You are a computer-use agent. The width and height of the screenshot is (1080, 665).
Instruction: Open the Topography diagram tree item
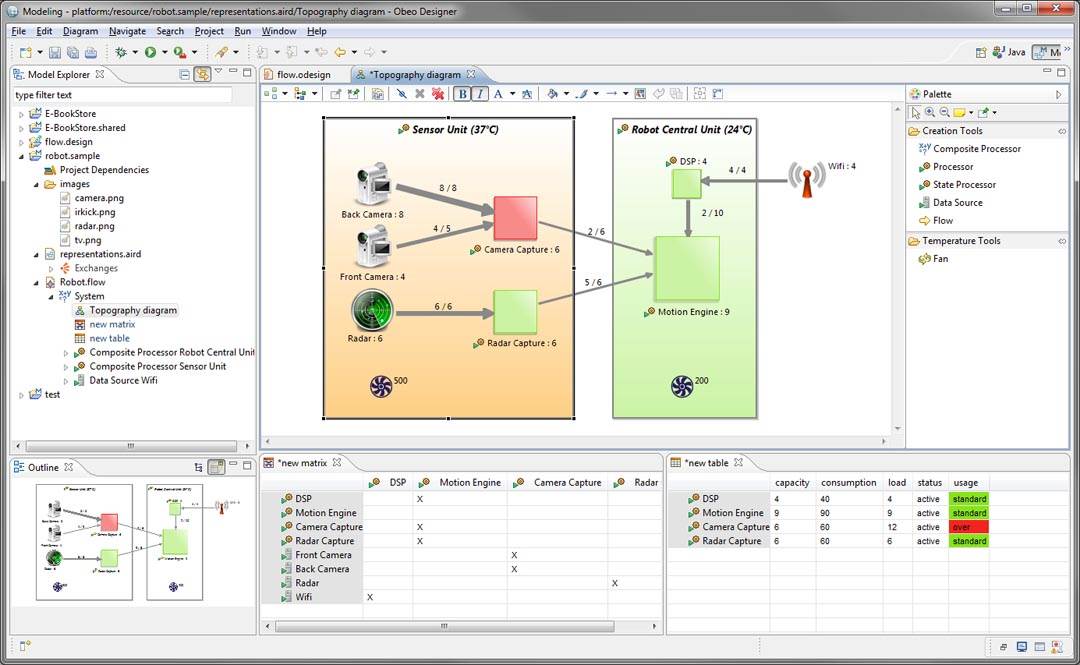pyautogui.click(x=132, y=310)
